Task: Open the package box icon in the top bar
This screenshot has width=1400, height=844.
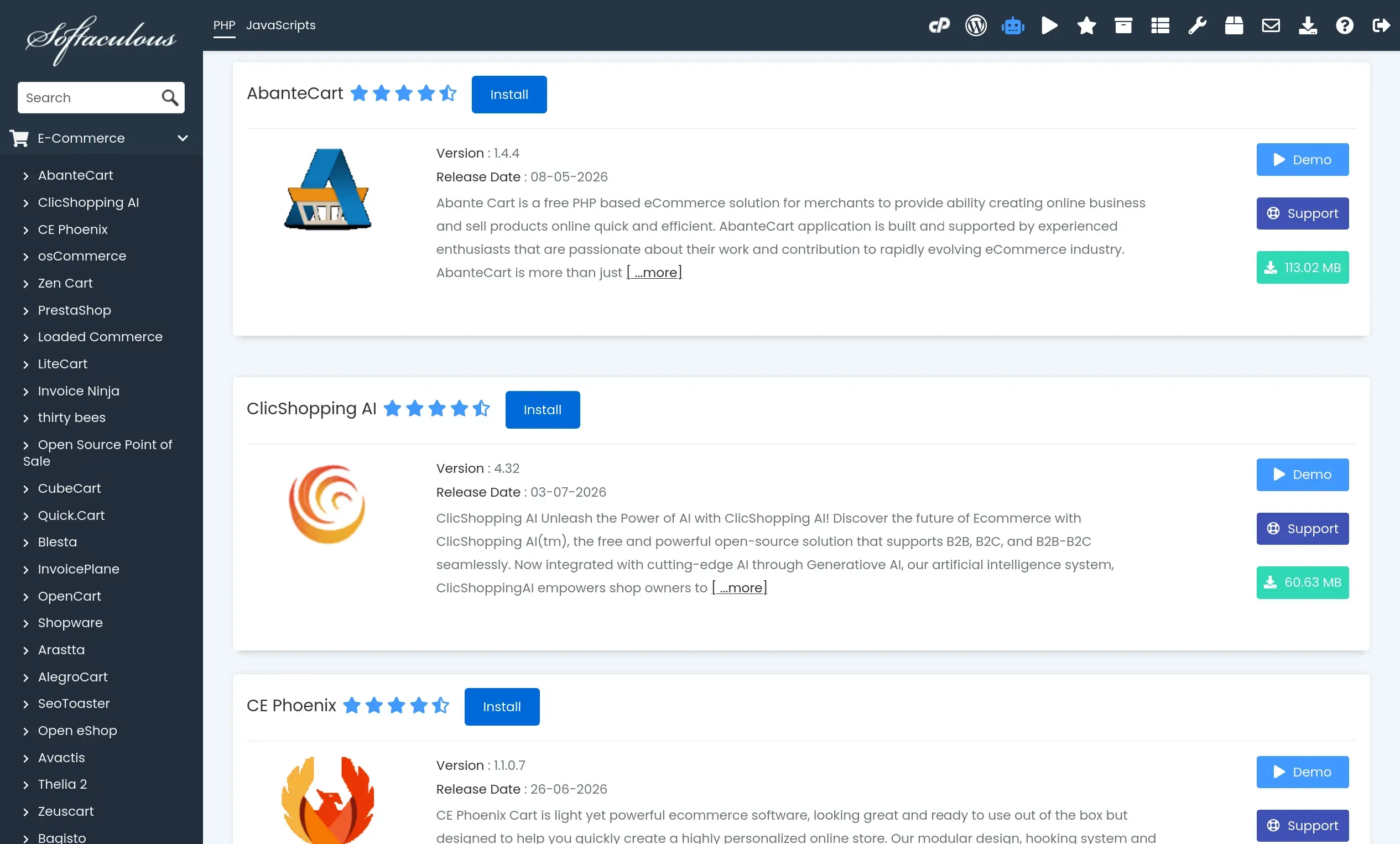Action: [1234, 25]
